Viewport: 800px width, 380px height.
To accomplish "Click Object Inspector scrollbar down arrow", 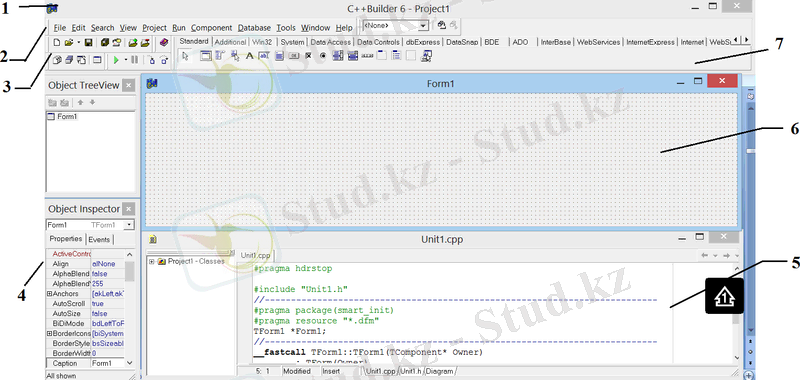I will click(x=129, y=363).
